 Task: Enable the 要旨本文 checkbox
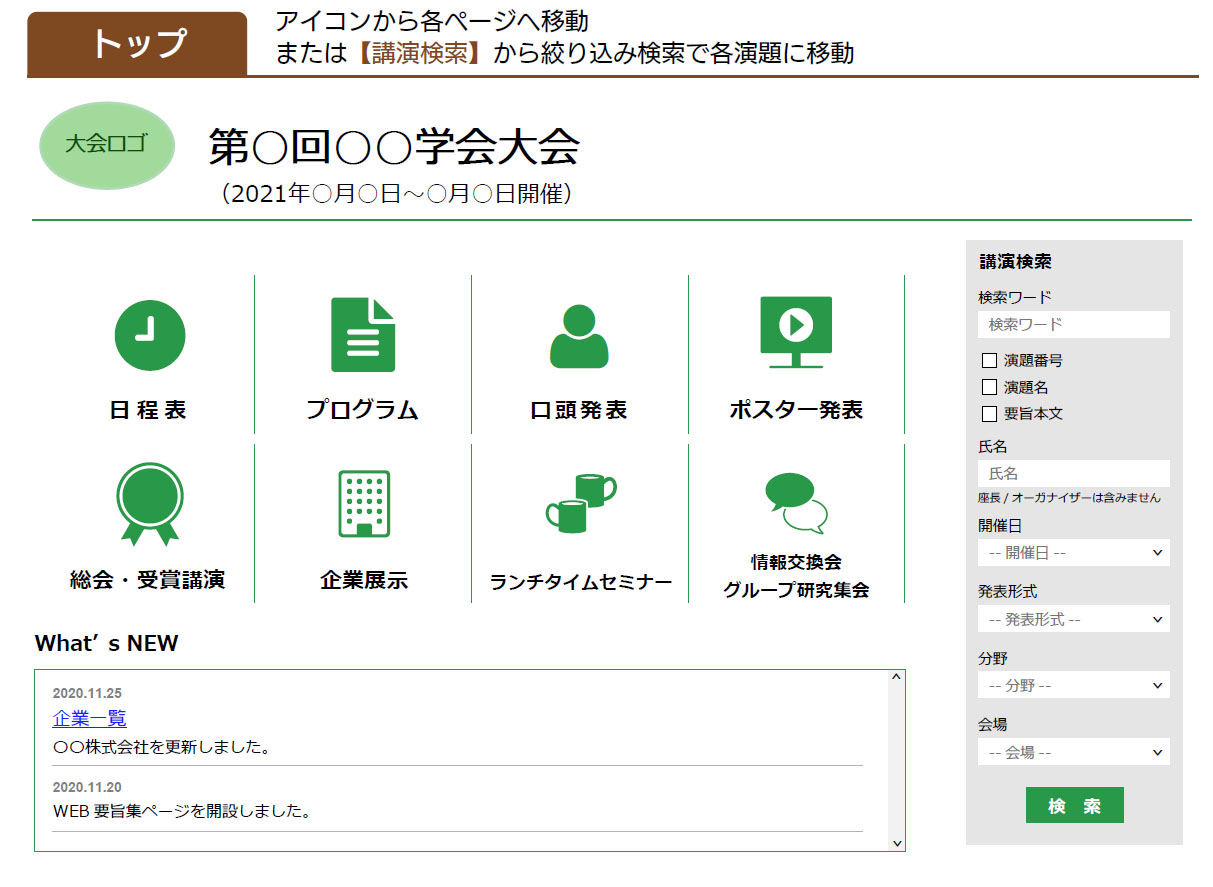989,414
